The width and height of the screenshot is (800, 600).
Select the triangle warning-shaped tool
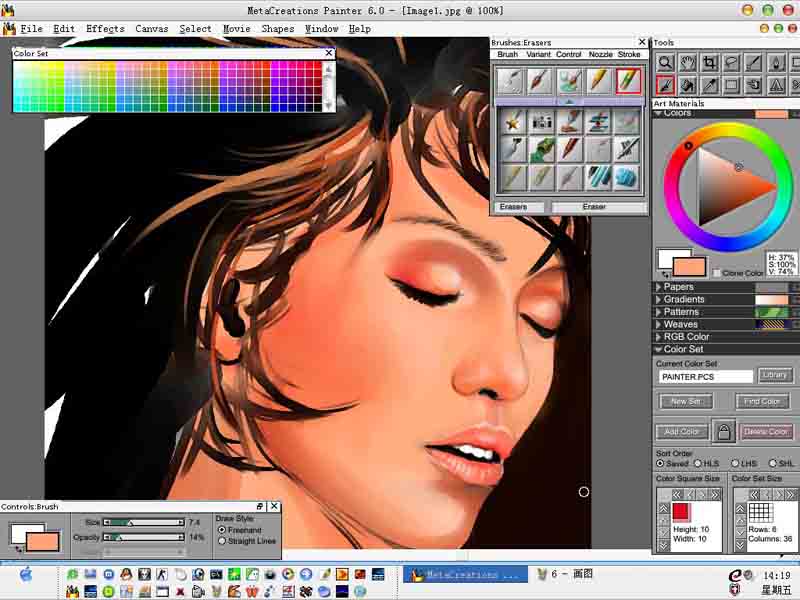(x=777, y=86)
